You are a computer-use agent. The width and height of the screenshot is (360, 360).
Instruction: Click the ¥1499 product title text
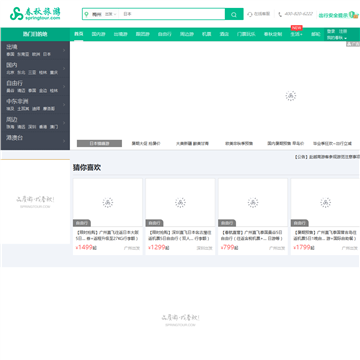108,235
